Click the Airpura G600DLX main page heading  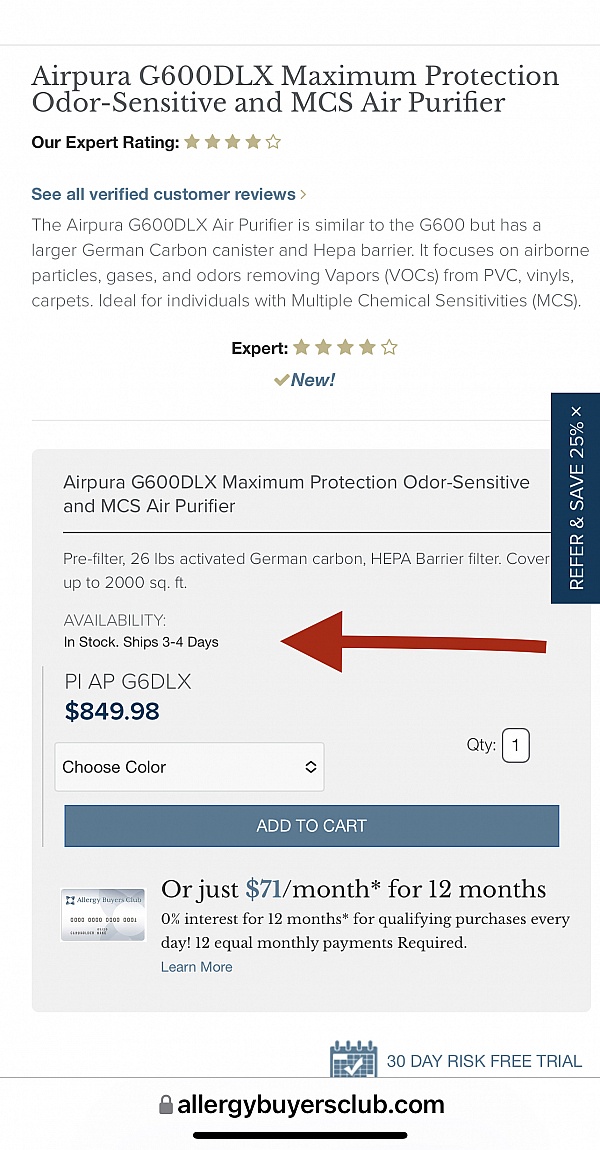[295, 89]
